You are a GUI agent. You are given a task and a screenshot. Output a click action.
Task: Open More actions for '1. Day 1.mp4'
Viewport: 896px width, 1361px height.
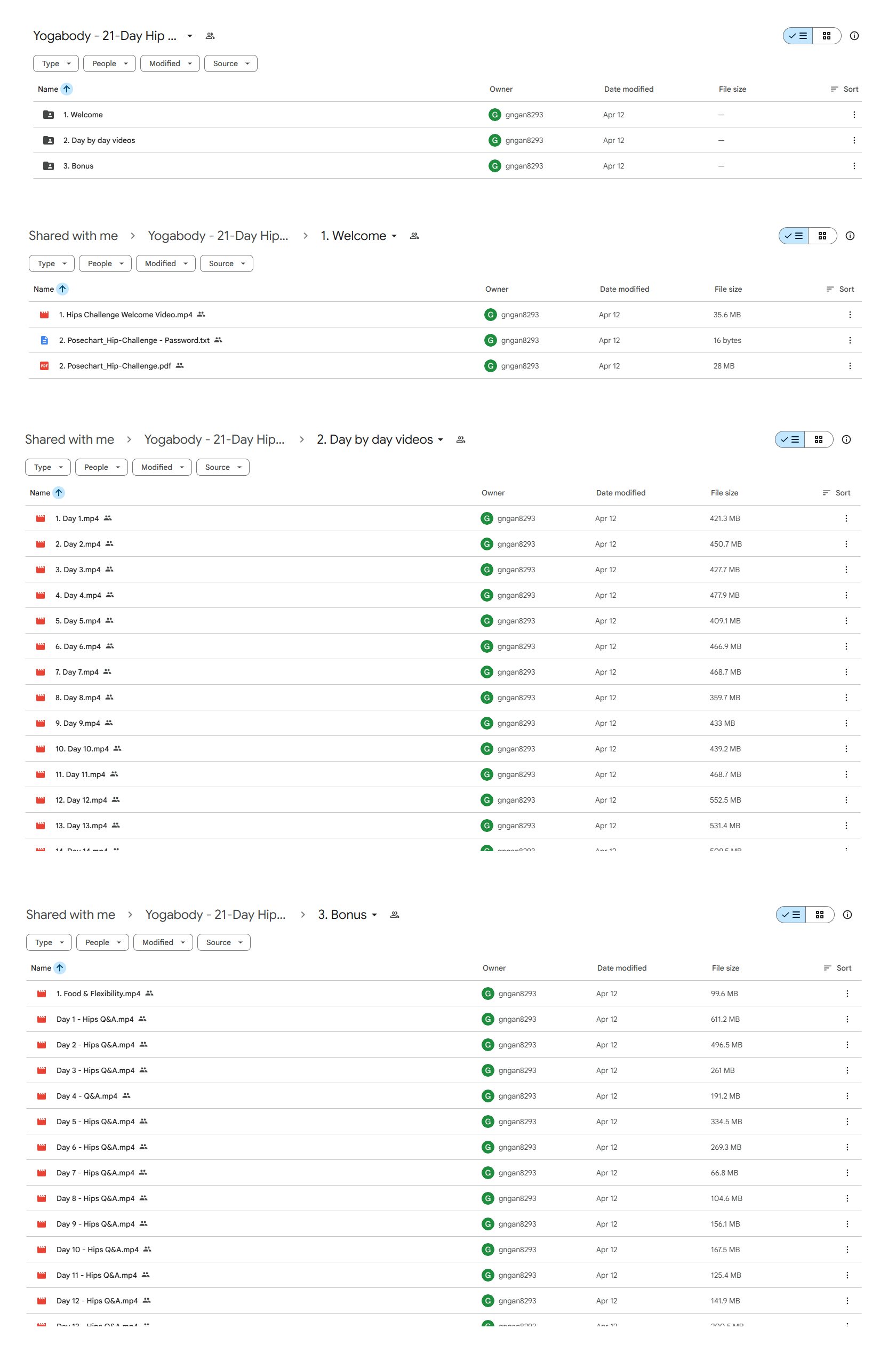coord(846,519)
